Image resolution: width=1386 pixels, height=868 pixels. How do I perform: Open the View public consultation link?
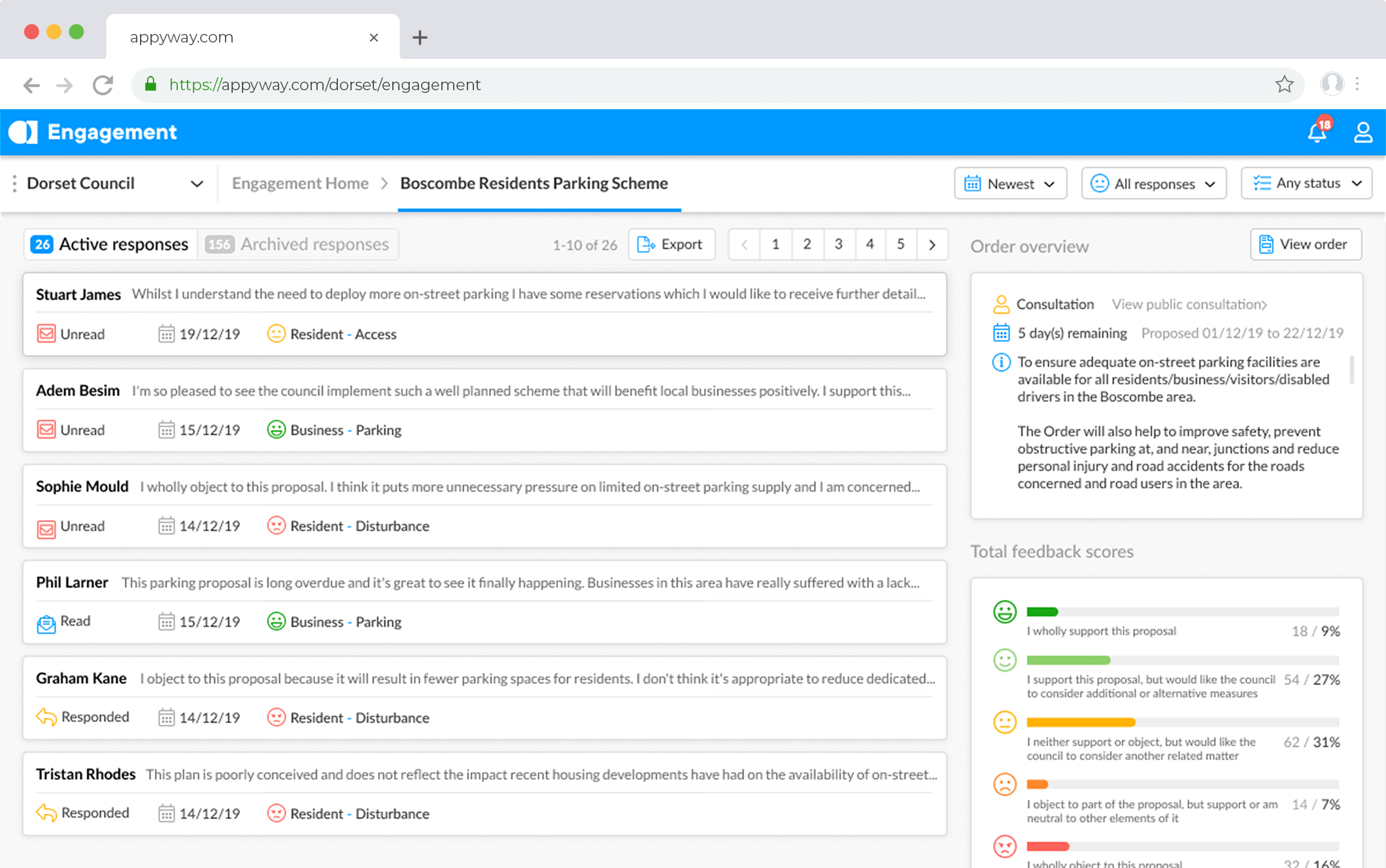point(1189,305)
